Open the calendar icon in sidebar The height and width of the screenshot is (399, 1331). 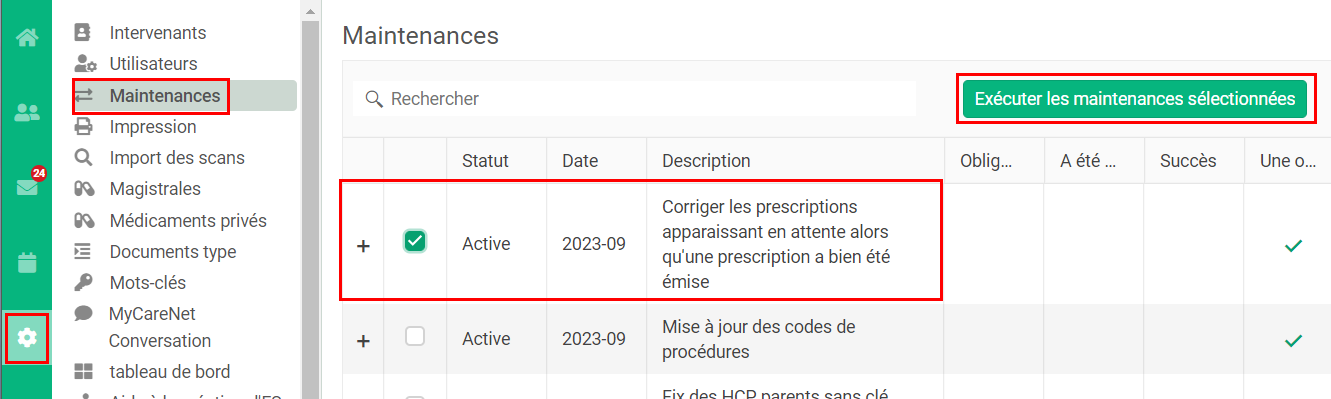27,263
